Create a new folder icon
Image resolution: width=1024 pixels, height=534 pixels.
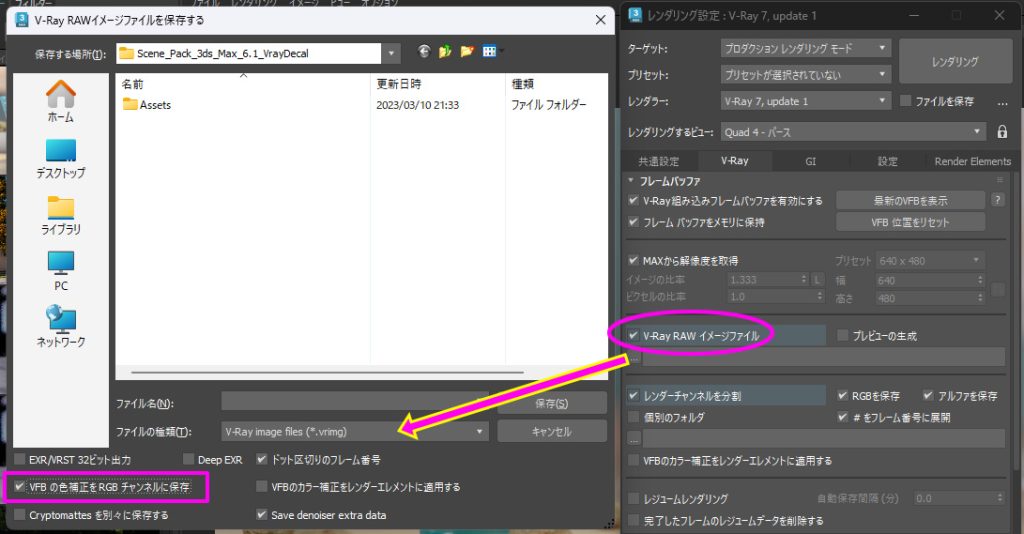[x=466, y=52]
